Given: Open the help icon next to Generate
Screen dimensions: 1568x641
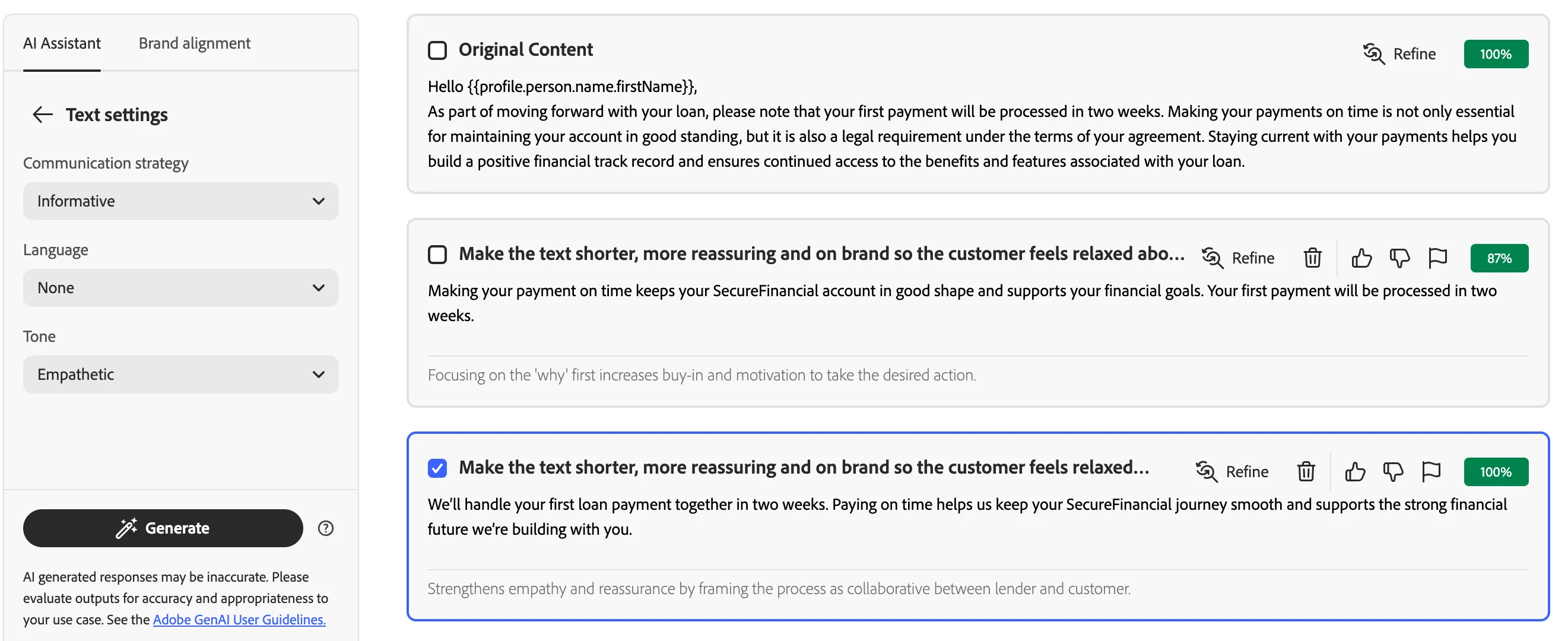Looking at the screenshot, I should (x=326, y=528).
